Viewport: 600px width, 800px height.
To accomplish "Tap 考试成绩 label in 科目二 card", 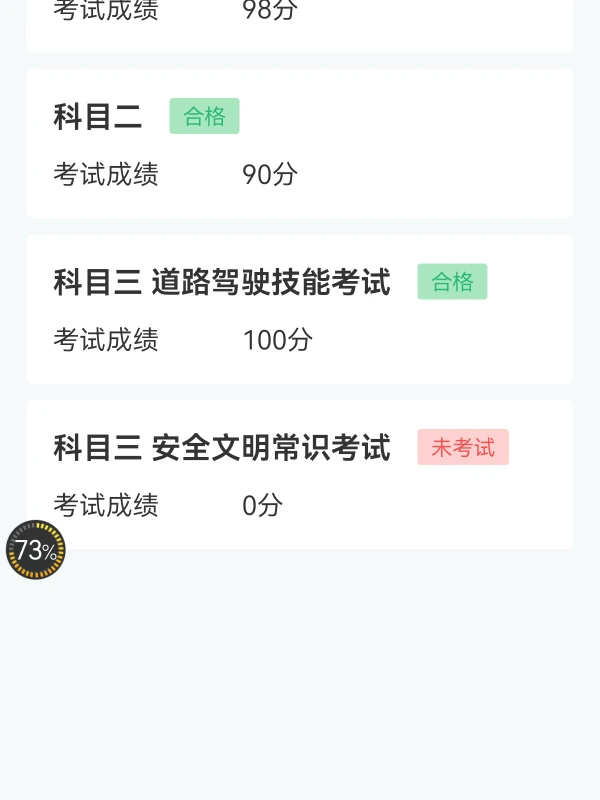I will [x=106, y=174].
